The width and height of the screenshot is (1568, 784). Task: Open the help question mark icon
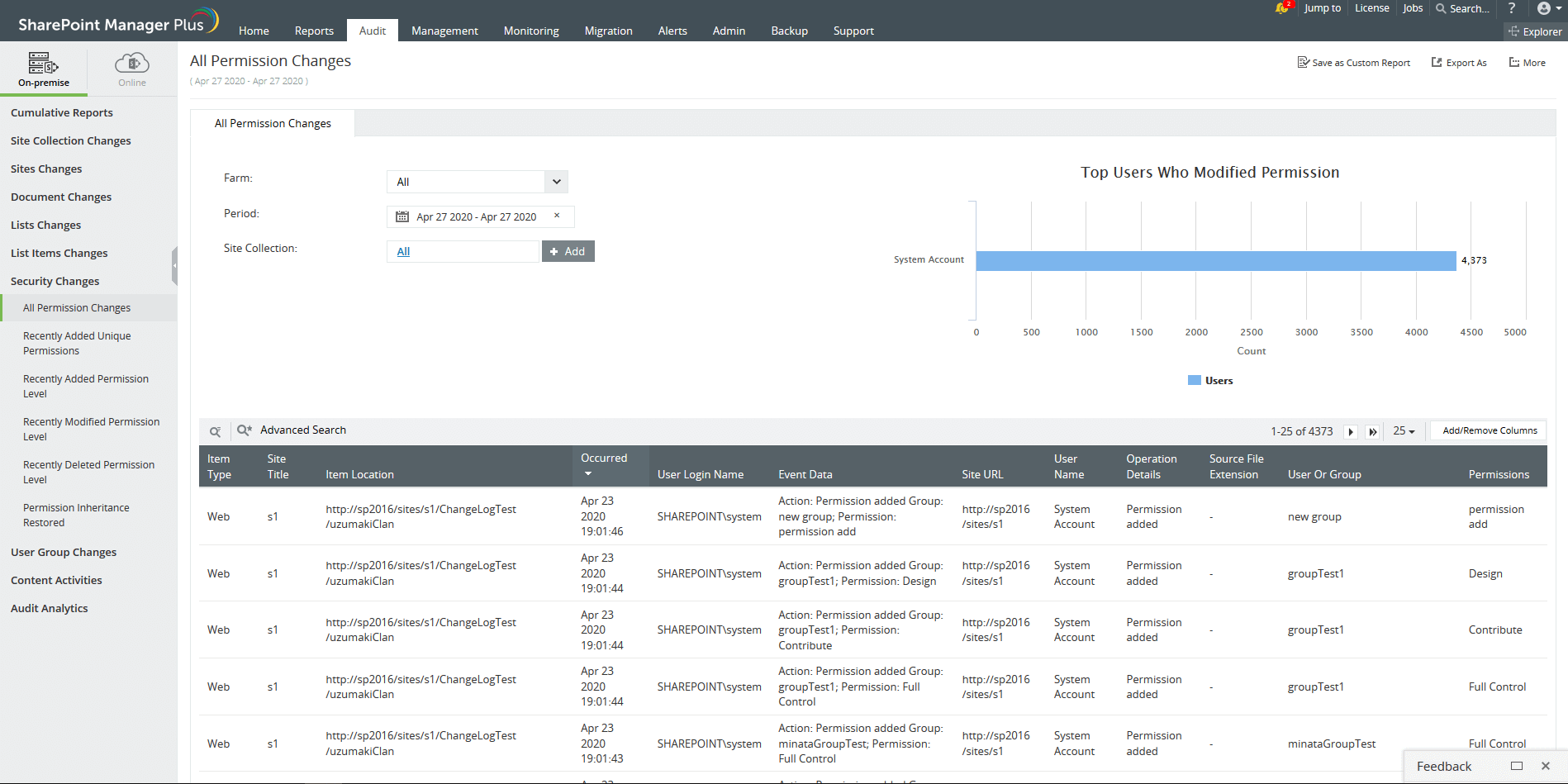(1512, 8)
